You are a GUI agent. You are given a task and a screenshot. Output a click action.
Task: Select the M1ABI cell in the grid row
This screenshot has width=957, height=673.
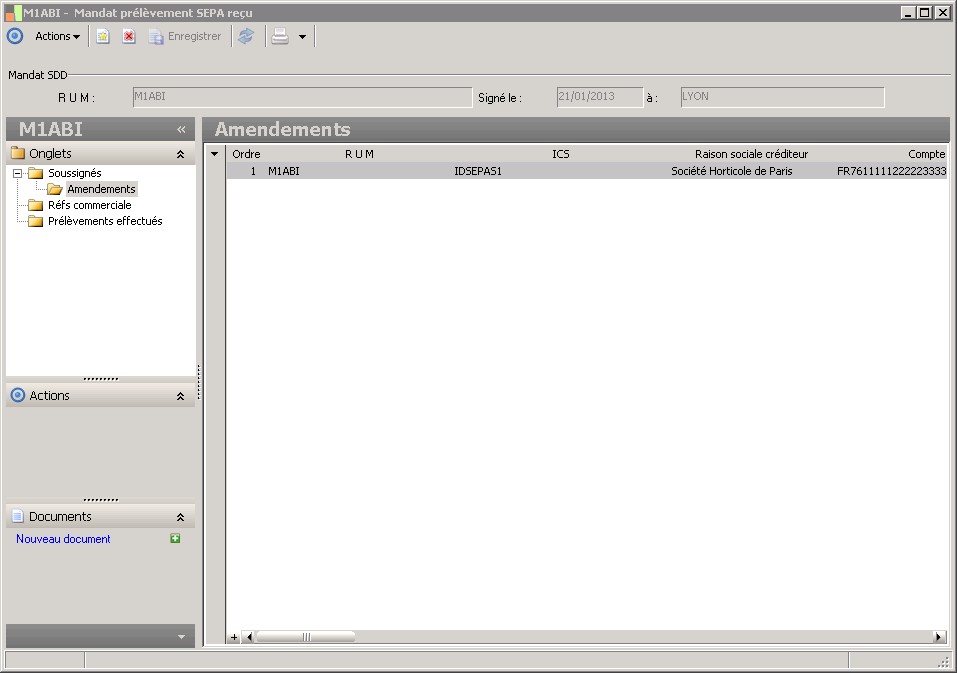284,171
